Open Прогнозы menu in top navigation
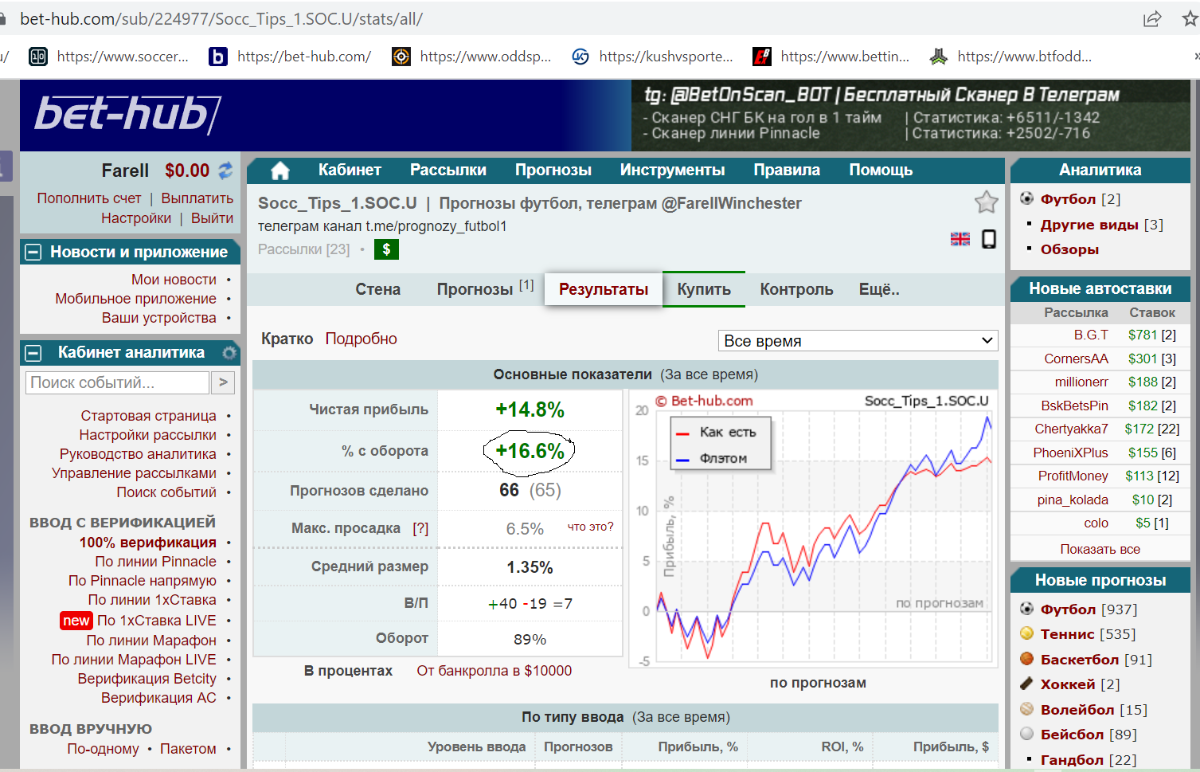The width and height of the screenshot is (1200, 772). [553, 170]
